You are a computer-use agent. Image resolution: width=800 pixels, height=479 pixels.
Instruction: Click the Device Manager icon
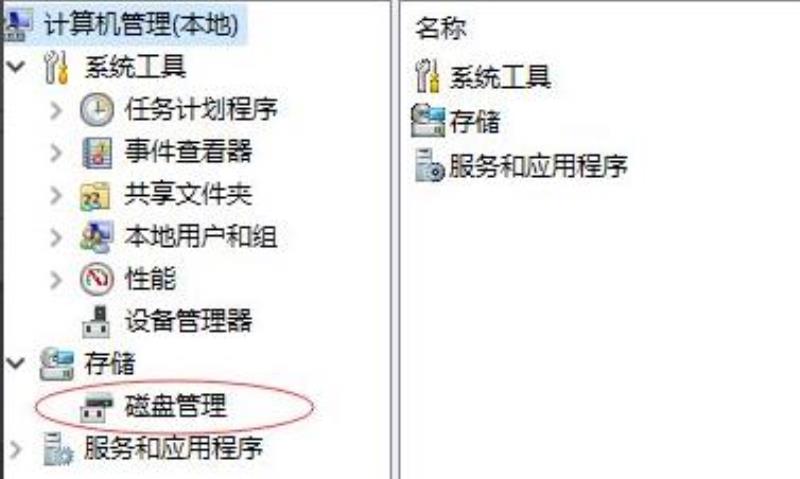96,321
